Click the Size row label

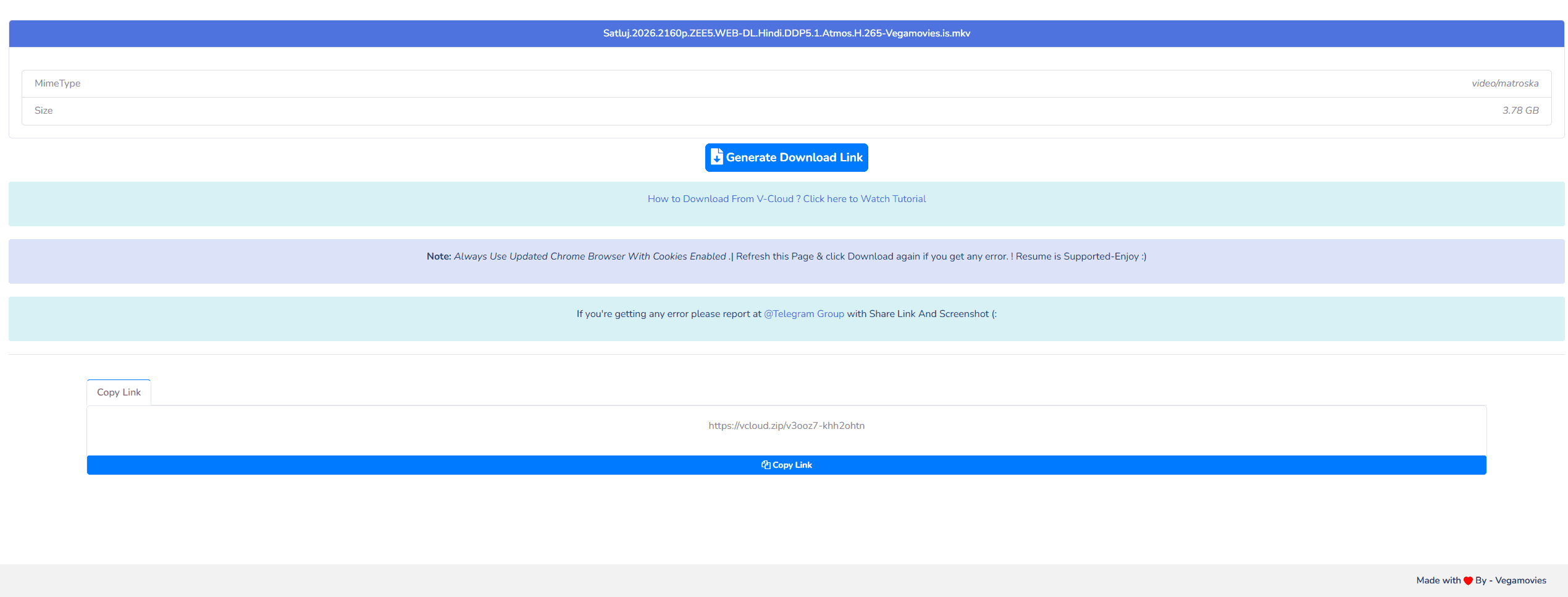[44, 111]
